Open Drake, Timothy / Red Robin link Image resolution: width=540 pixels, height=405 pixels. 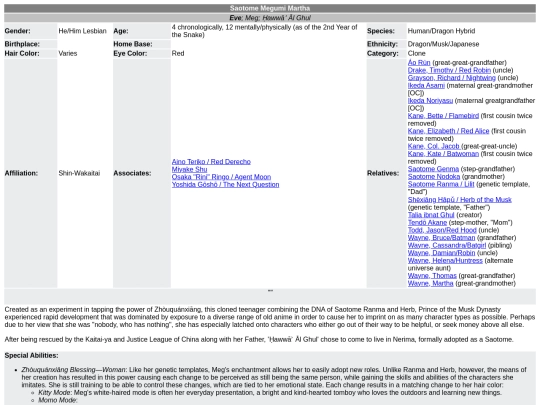click(x=449, y=70)
